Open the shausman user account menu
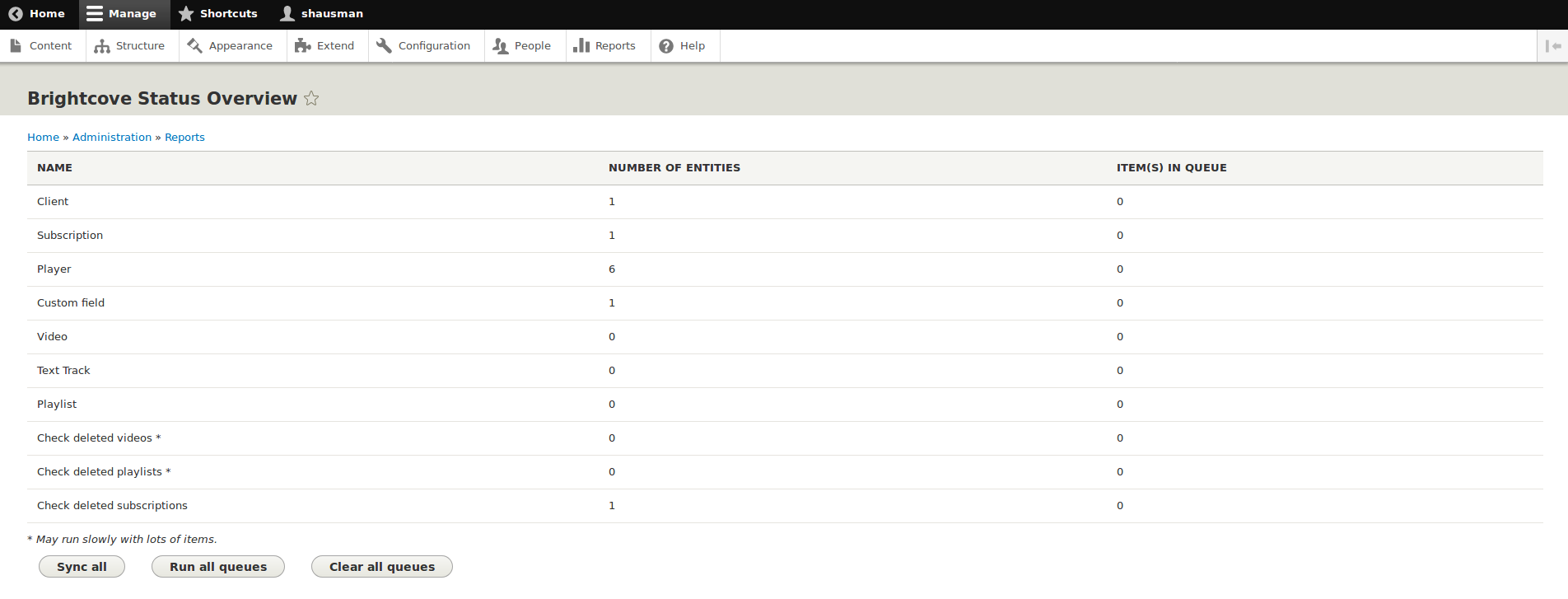The width and height of the screenshot is (1568, 599). pos(322,14)
